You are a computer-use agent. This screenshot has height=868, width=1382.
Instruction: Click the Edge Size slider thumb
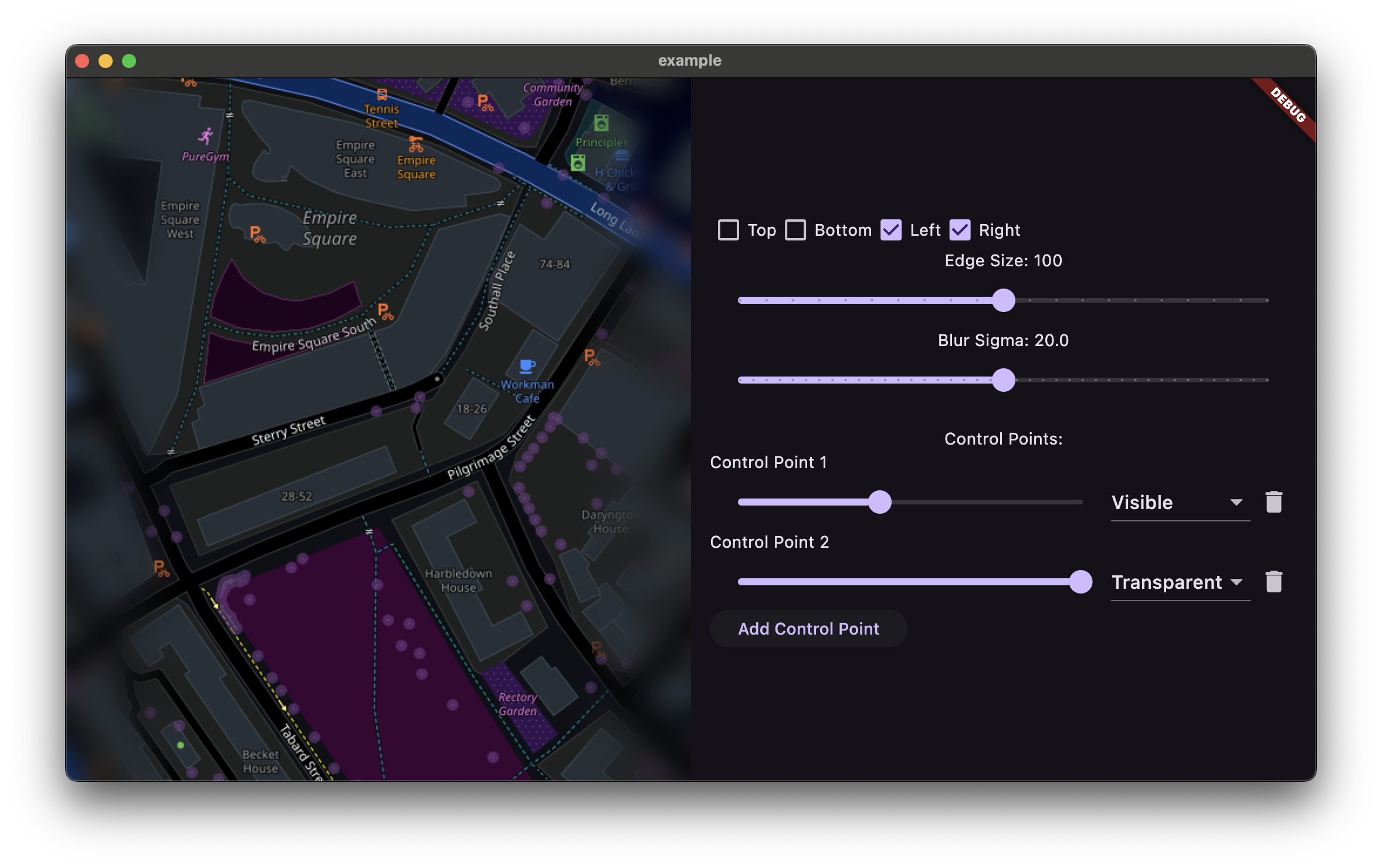tap(1004, 300)
